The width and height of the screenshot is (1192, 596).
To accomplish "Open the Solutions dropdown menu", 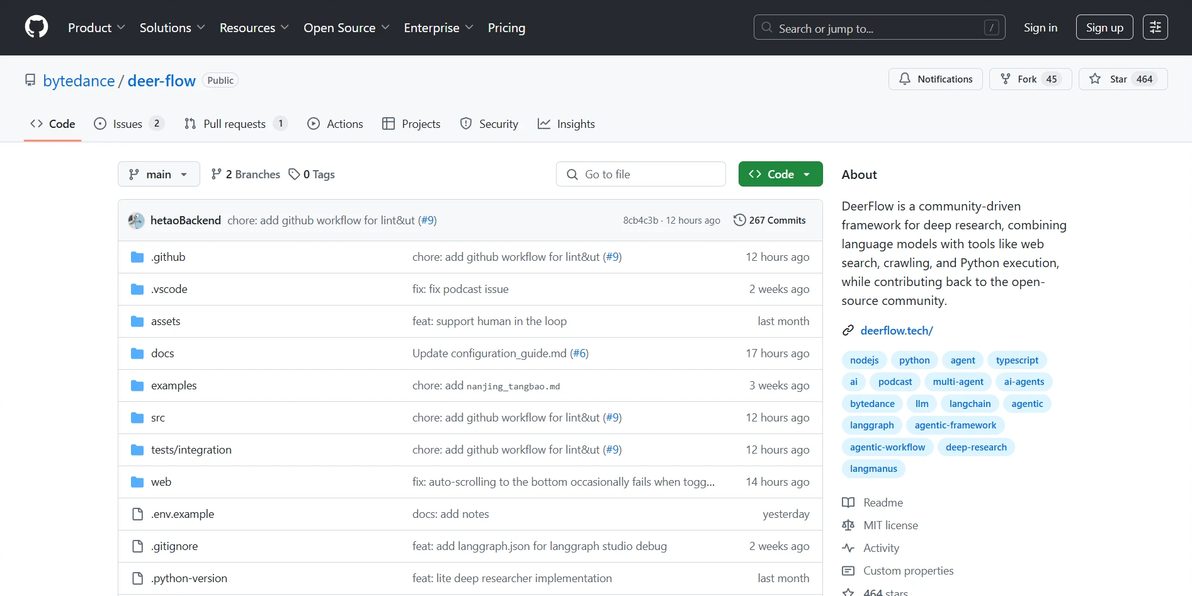I will 172,28.
